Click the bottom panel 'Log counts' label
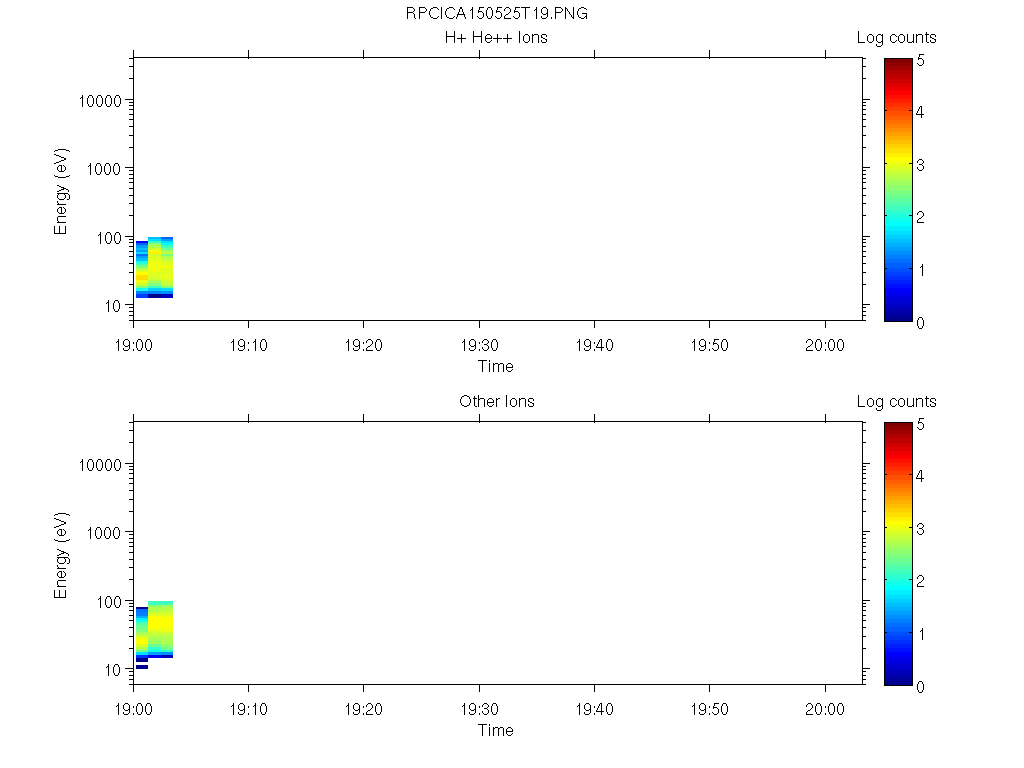1024x768 pixels. point(897,402)
